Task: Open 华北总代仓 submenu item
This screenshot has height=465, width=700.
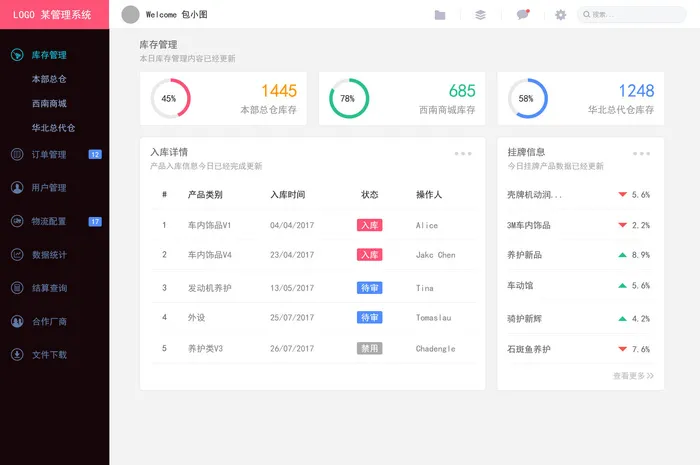Action: [53, 128]
